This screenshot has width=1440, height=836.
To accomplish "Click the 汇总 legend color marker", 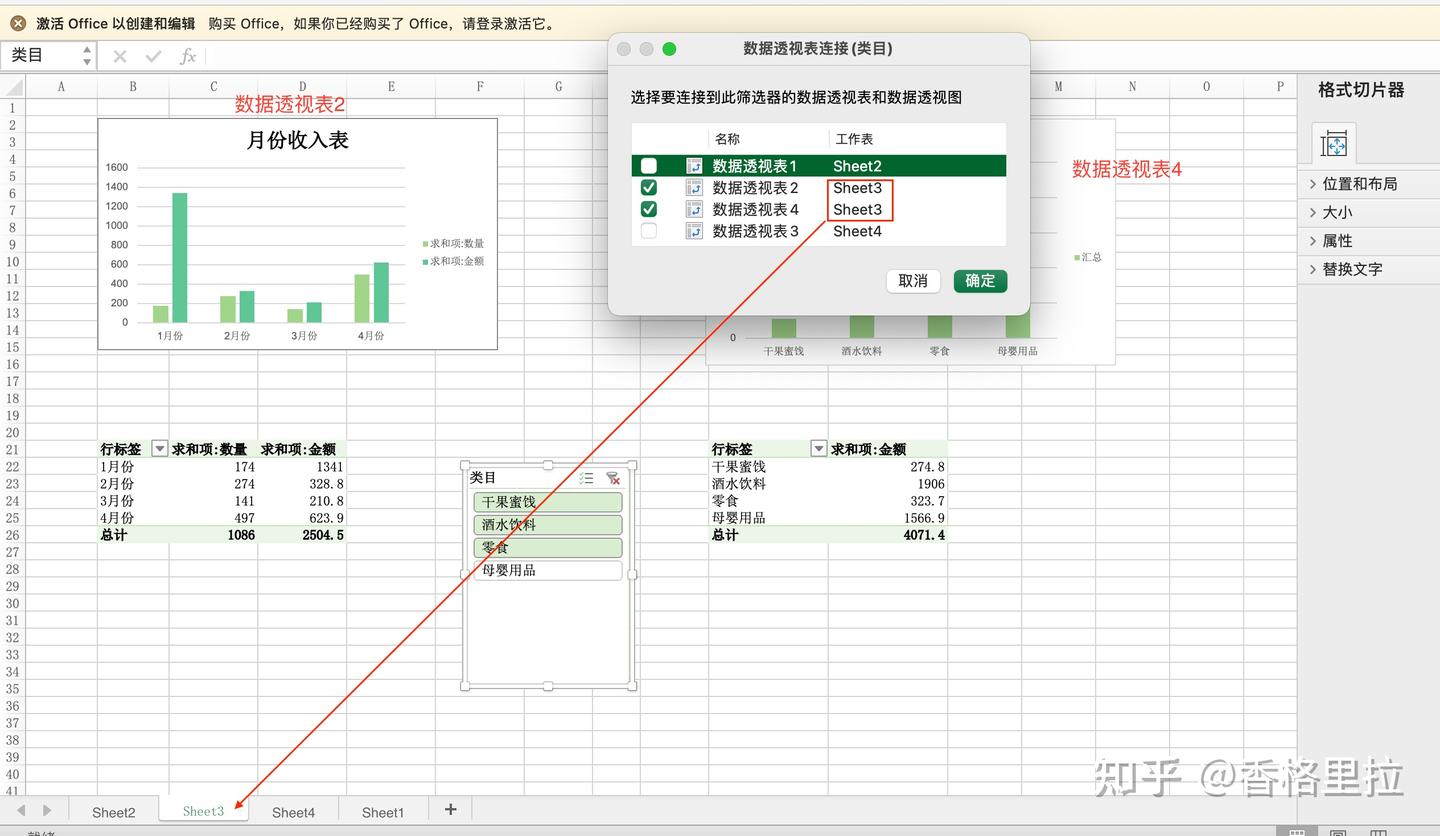I will click(x=1077, y=258).
